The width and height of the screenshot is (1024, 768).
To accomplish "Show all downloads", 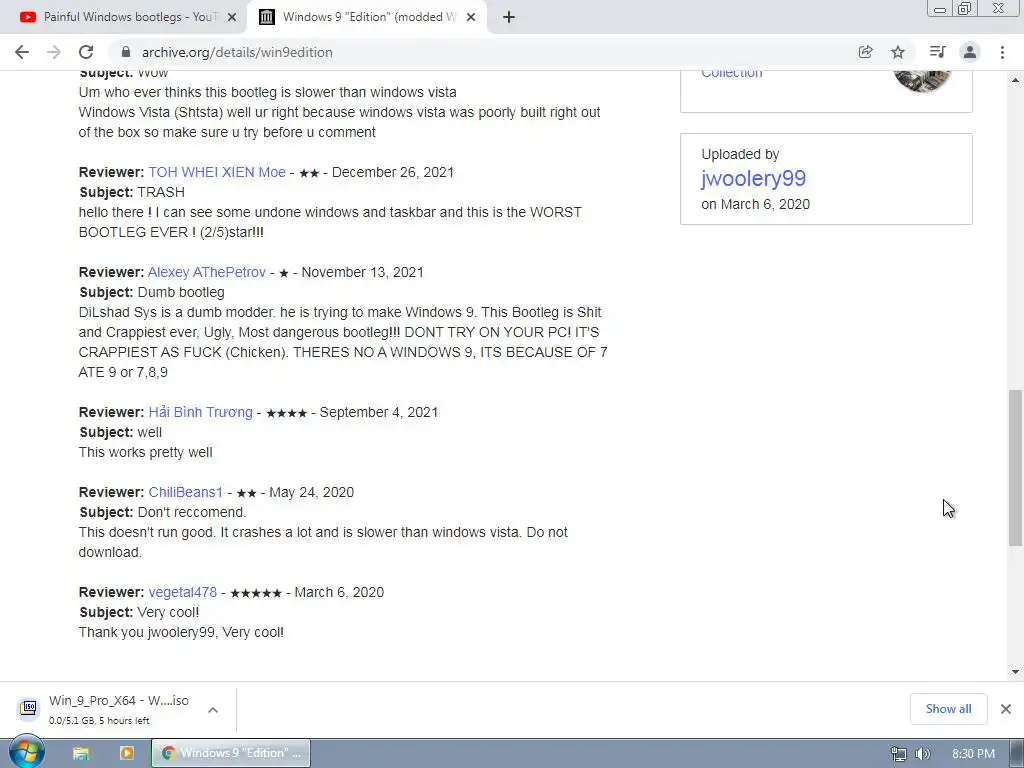I will point(948,709).
